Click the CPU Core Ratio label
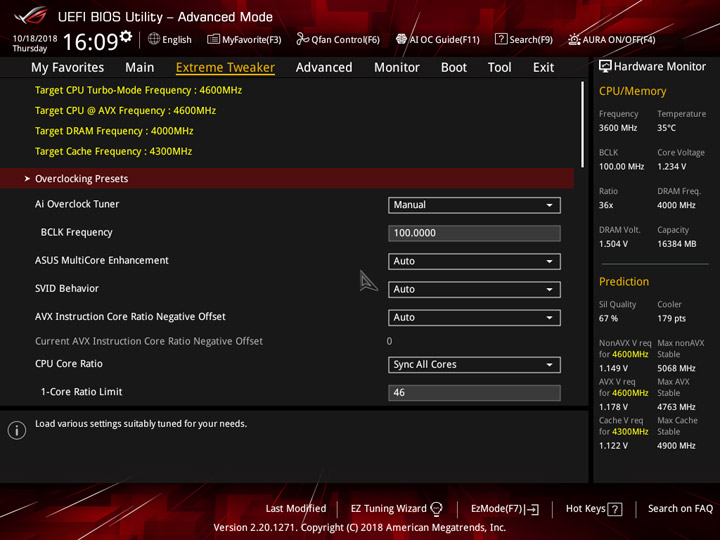The height and width of the screenshot is (540, 720). tap(68, 364)
